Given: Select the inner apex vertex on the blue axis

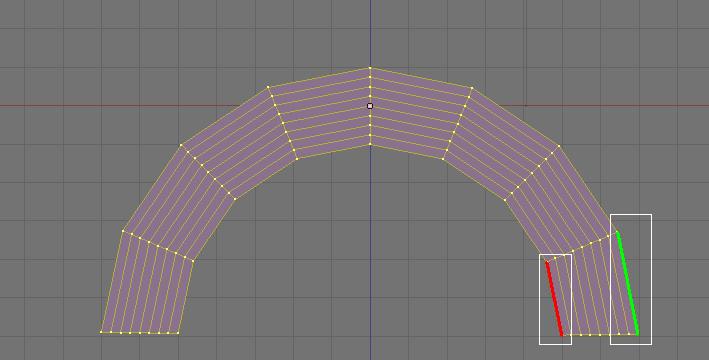Looking at the screenshot, I should [x=370, y=144].
